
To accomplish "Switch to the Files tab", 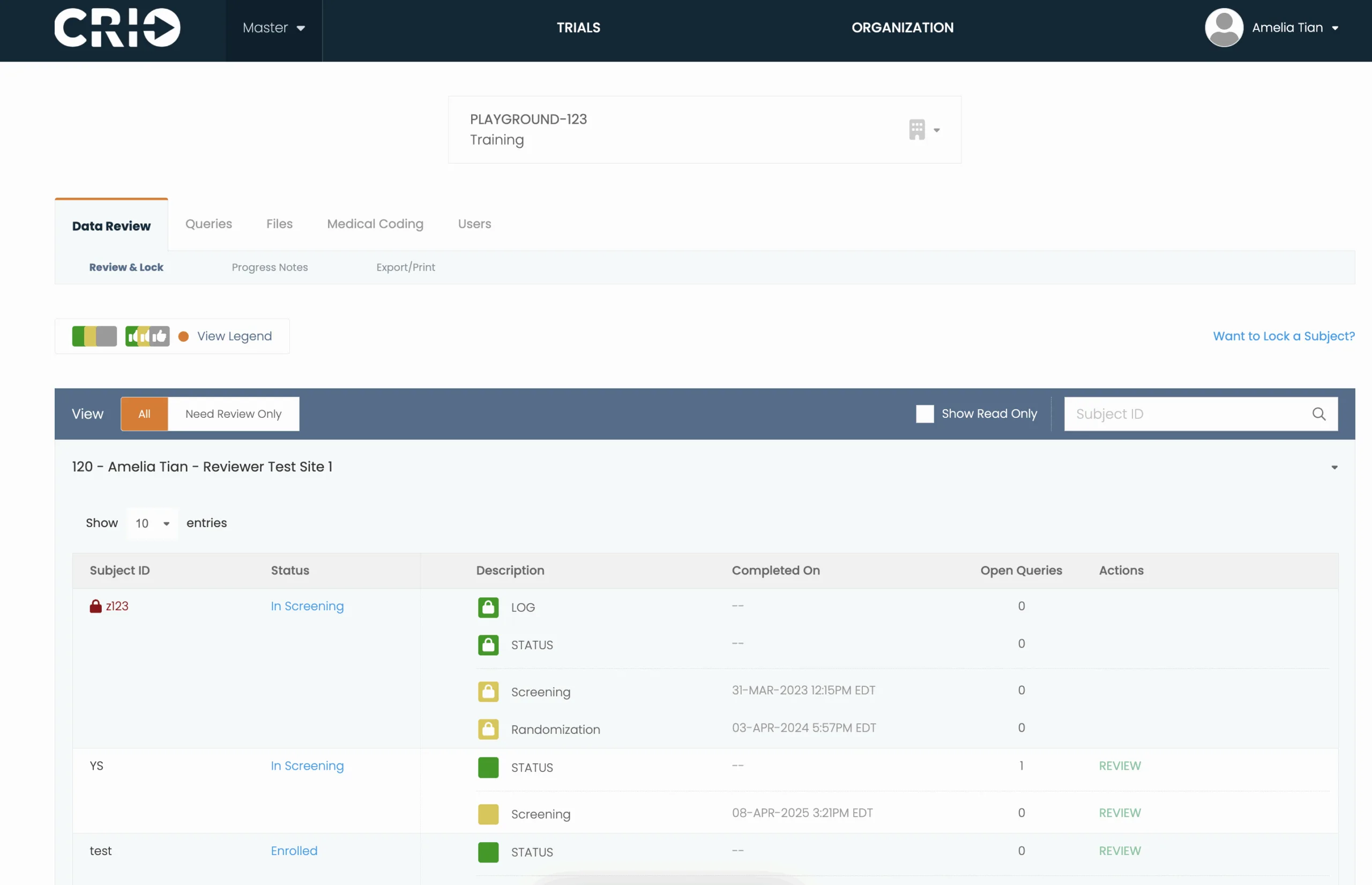I will [279, 223].
